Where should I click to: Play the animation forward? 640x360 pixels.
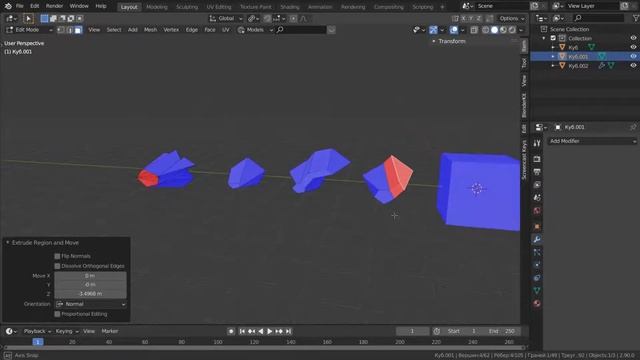pyautogui.click(x=269, y=331)
